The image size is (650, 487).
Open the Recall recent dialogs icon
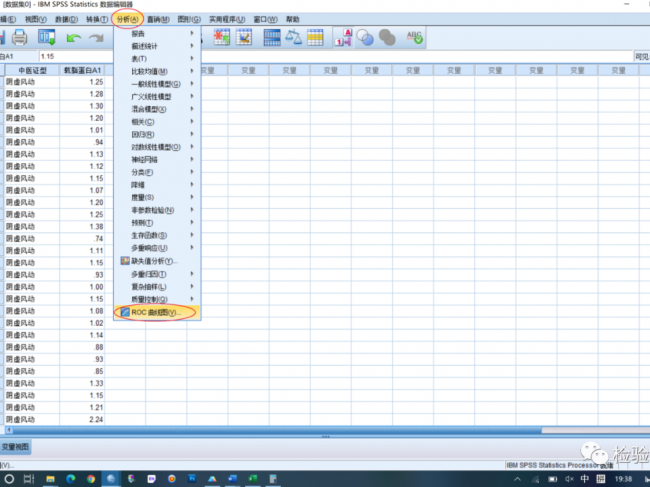(x=46, y=38)
